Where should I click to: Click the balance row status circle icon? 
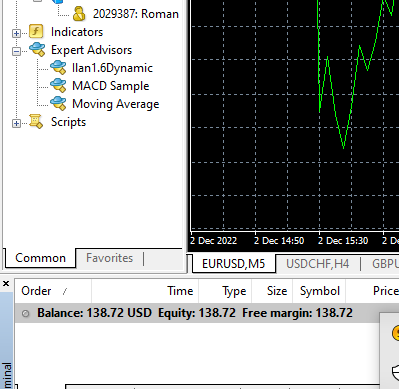point(25,313)
